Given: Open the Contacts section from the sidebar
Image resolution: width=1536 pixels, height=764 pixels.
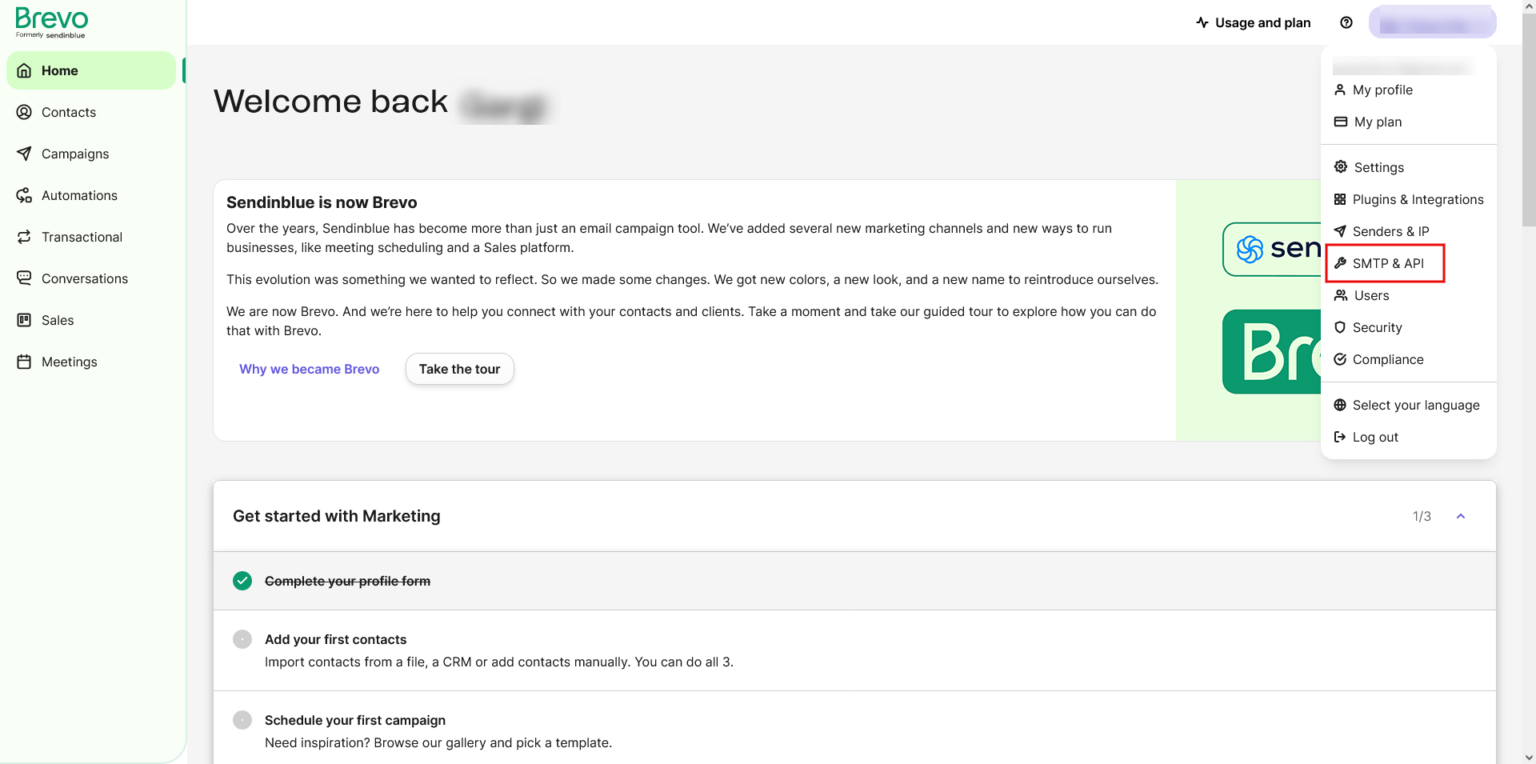Looking at the screenshot, I should (x=67, y=112).
